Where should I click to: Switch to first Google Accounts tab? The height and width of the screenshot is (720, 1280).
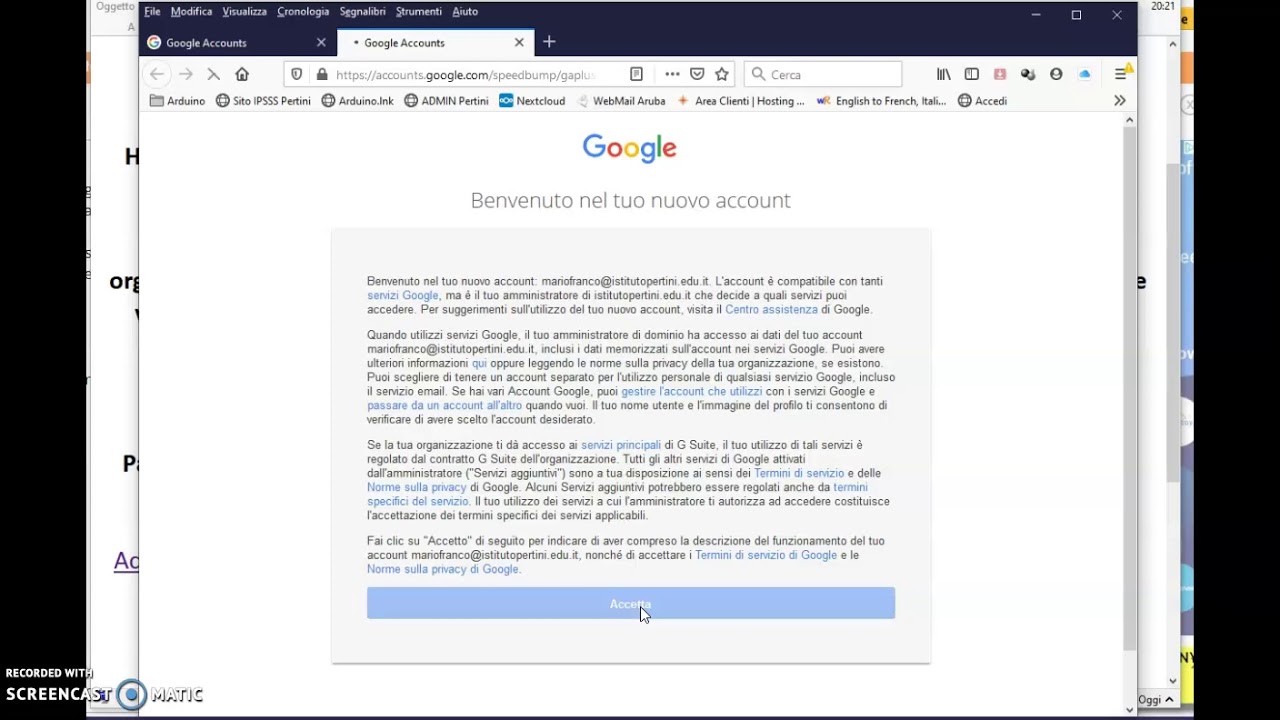pyautogui.click(x=237, y=43)
